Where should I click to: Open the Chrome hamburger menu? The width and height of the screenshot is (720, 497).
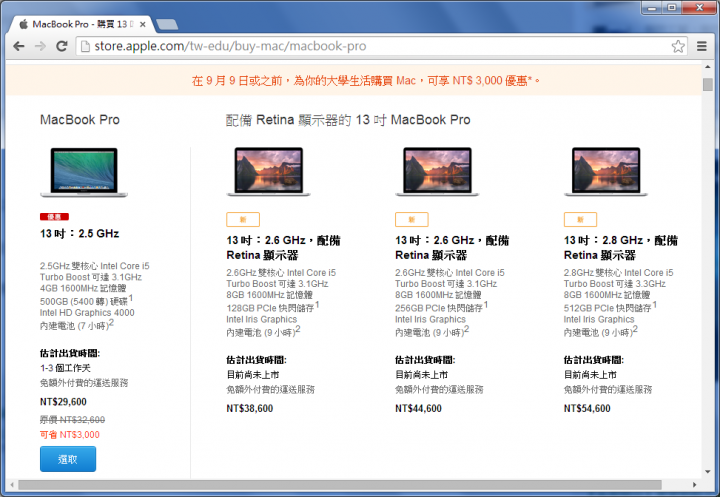[x=702, y=46]
